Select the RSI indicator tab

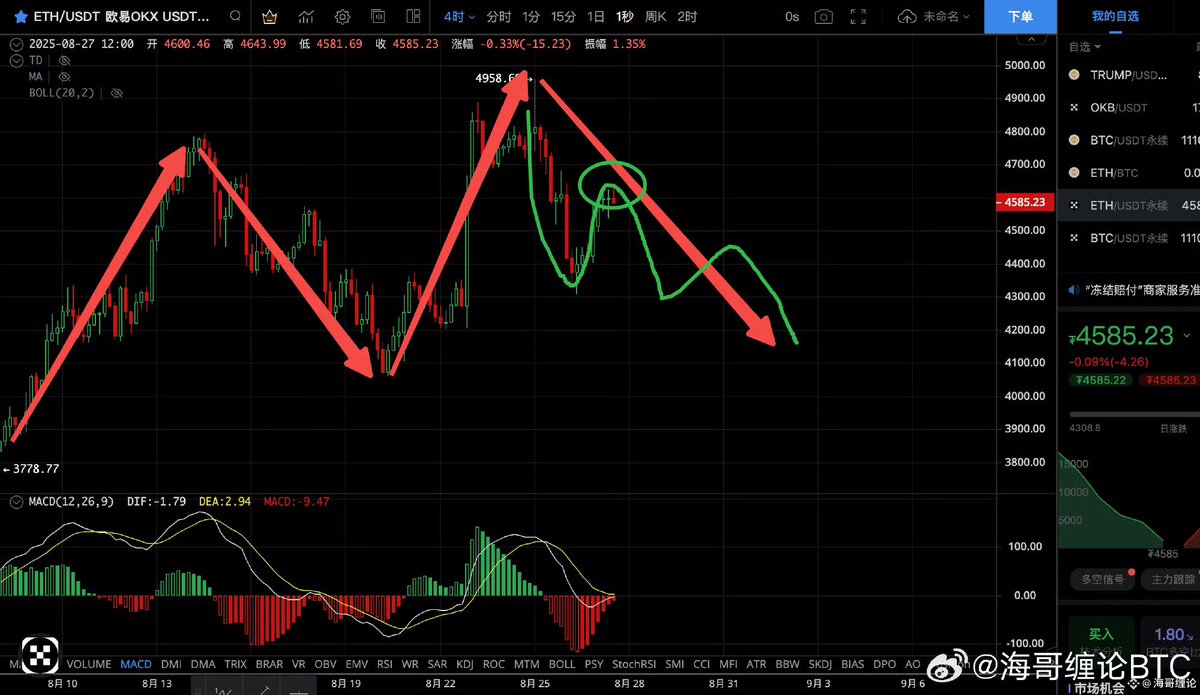(x=385, y=664)
